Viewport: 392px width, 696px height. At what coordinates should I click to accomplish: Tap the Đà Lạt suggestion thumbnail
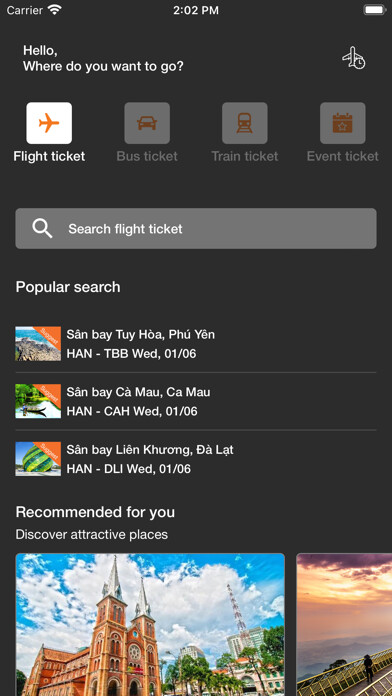coord(38,459)
